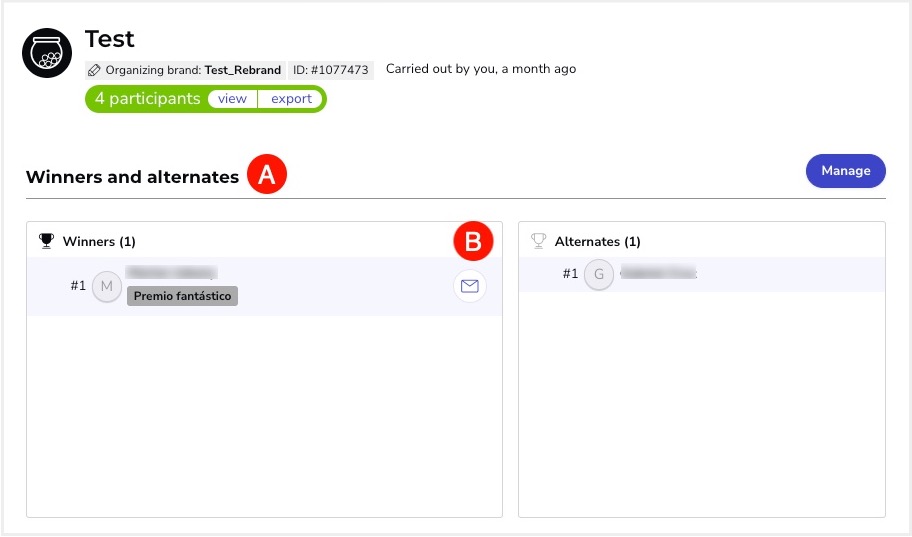Click the pencil edit icon beside Organizing brand
This screenshot has width=912, height=537.
94,70
